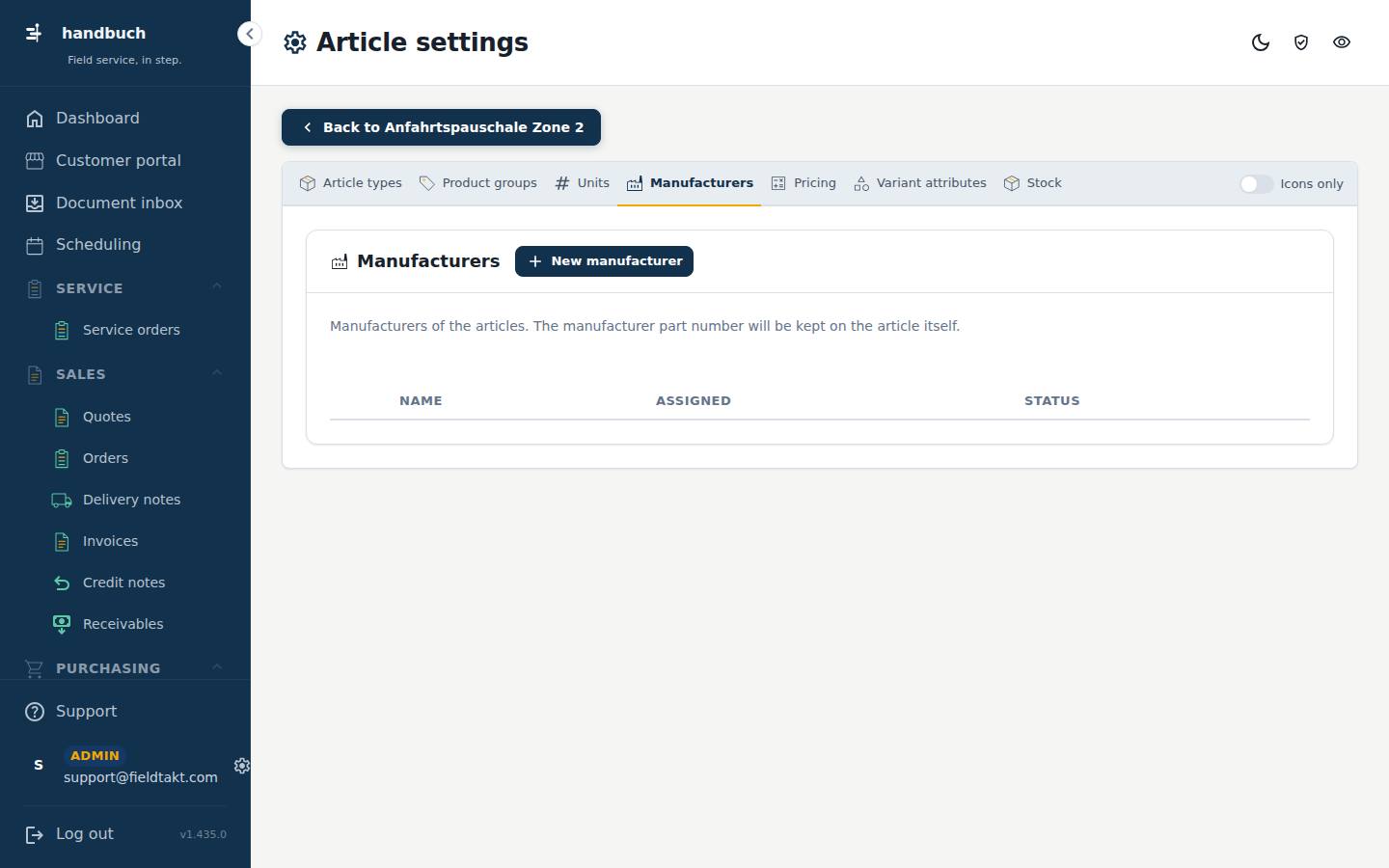Go to the Pricing tab
Viewport: 1389px width, 868px height.
(x=803, y=183)
